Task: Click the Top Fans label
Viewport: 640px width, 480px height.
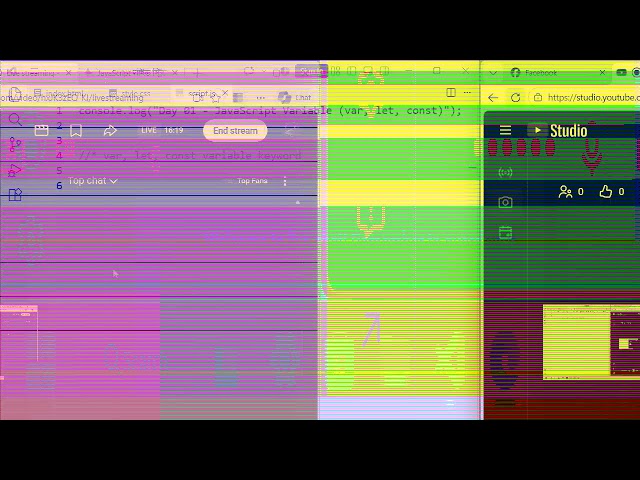Action: [252, 181]
